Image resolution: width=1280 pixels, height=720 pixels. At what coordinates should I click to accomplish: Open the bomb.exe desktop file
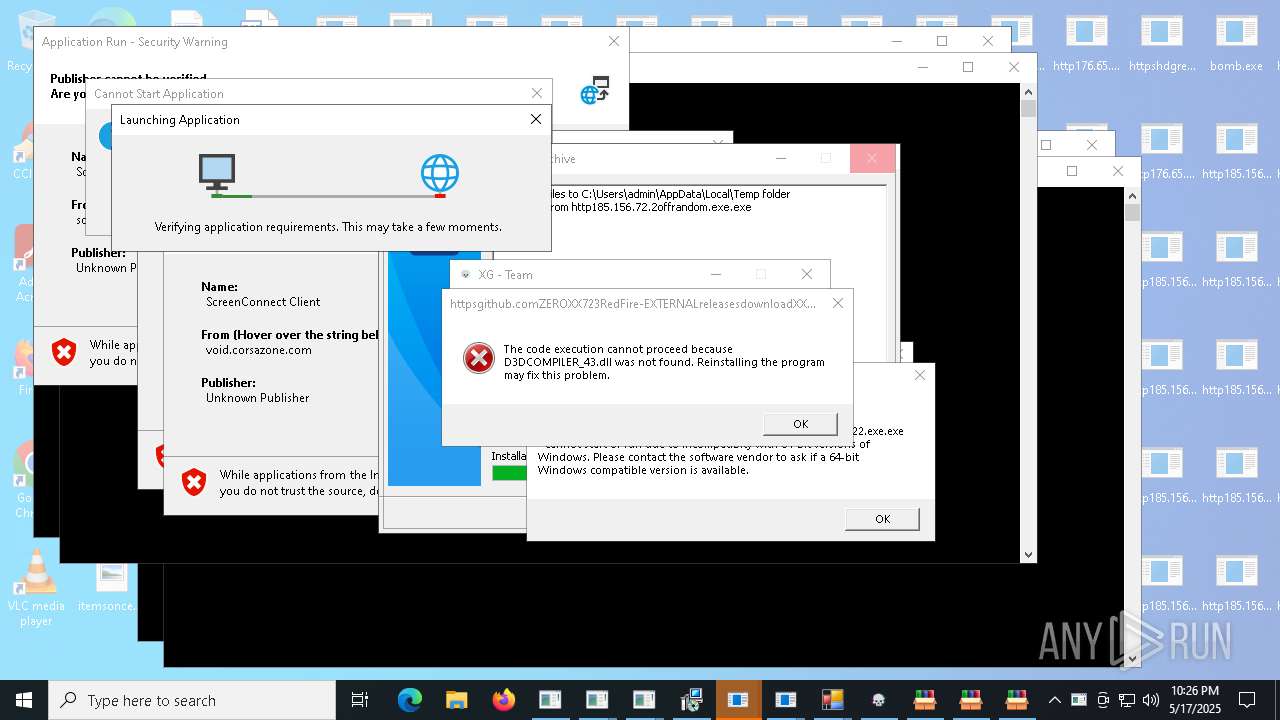click(1236, 44)
